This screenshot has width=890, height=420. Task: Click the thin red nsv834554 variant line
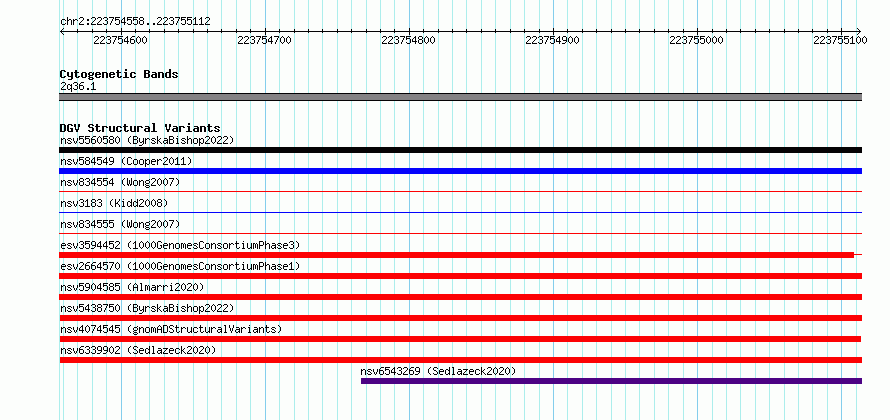coord(460,192)
